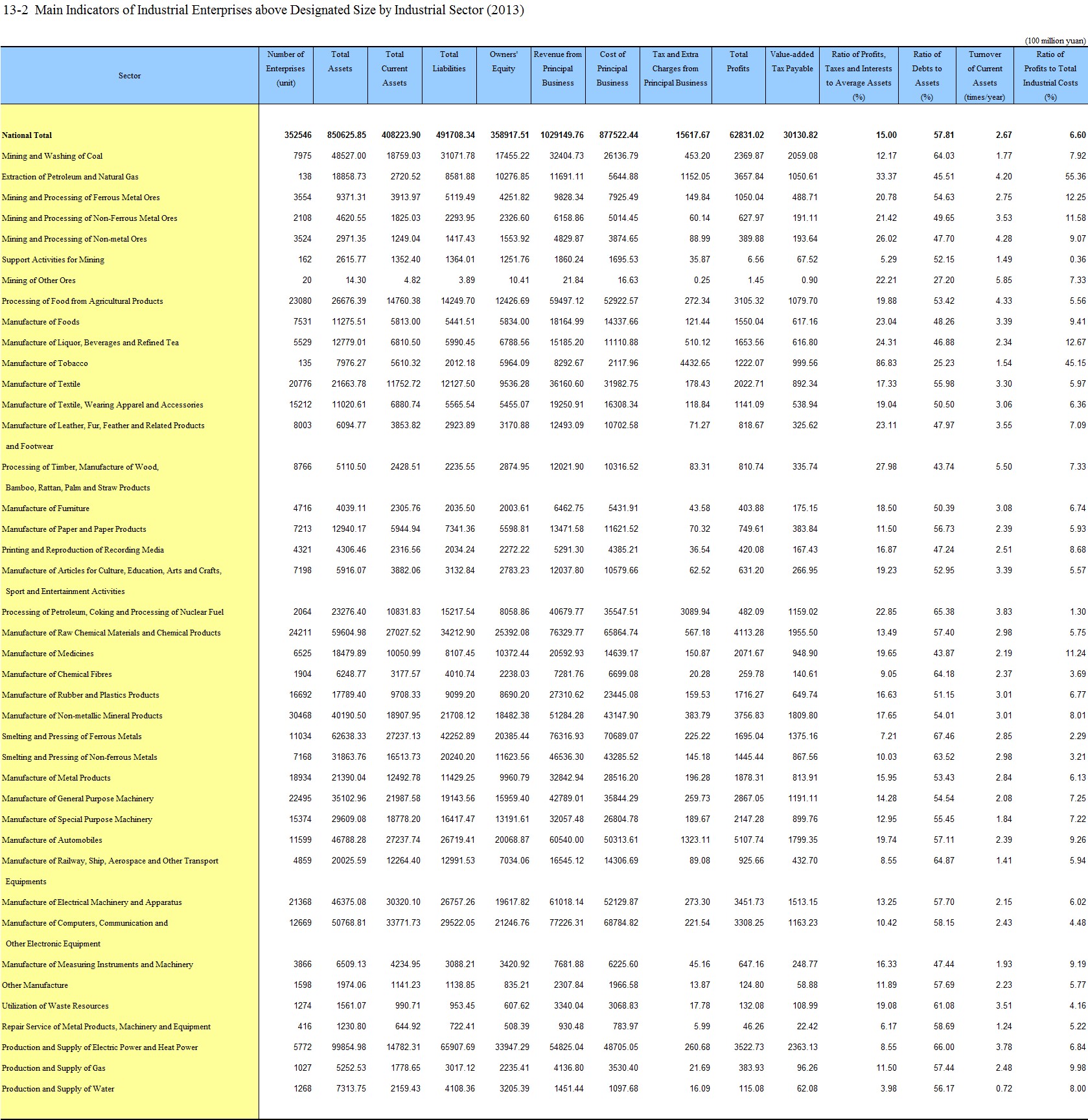Select 'Manufacture of Tobacco' row label
The width and height of the screenshot is (1088, 1120).
[x=45, y=363]
